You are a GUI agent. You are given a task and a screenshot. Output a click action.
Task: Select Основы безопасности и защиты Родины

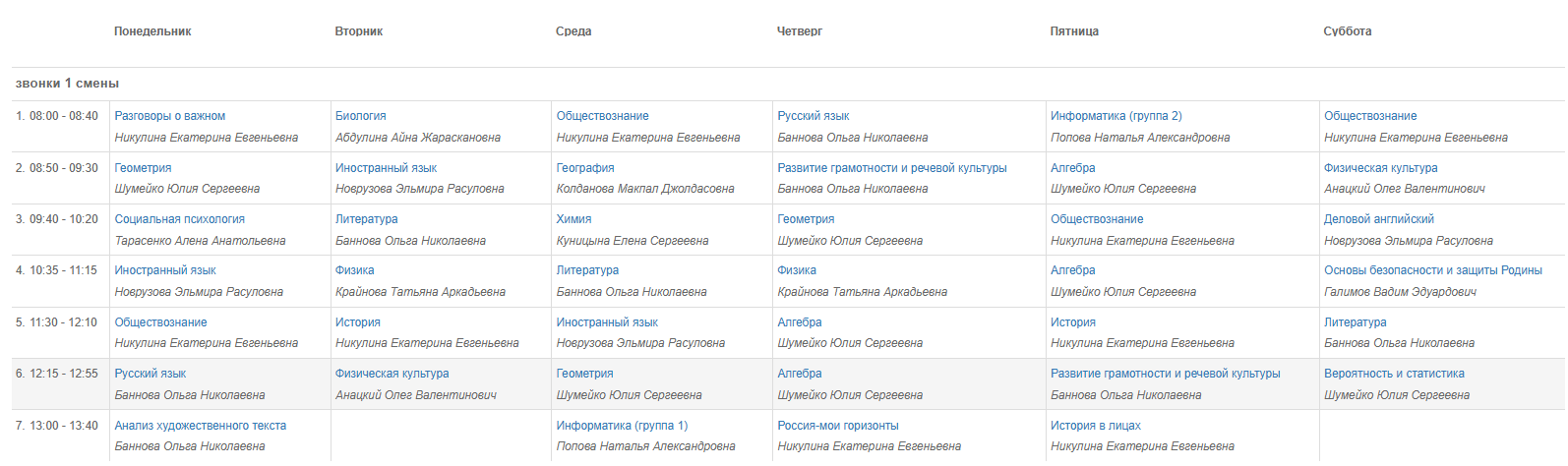click(x=1433, y=270)
